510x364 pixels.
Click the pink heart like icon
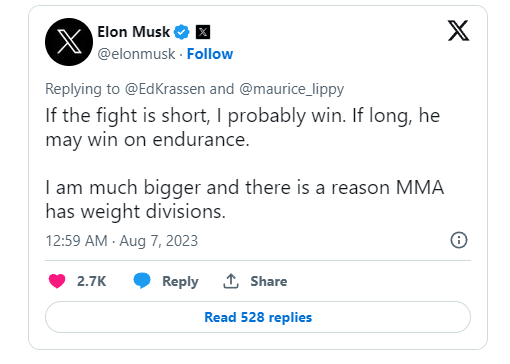[57, 281]
